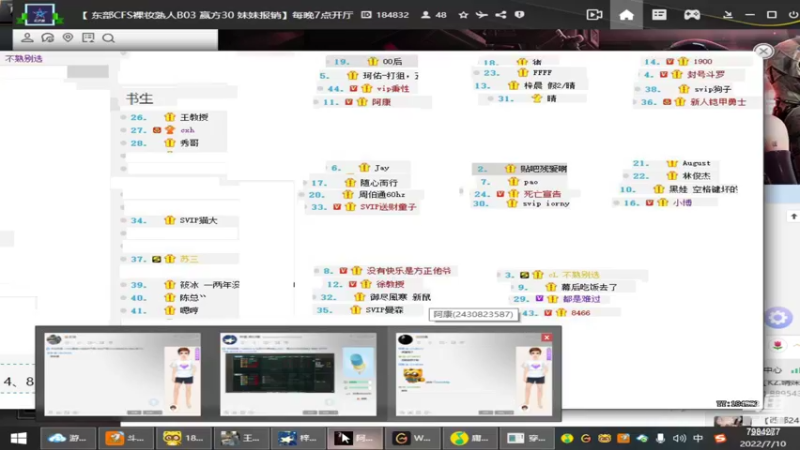Open the Windows Start menu
Screen dimensions: 800x450
click(x=19, y=438)
